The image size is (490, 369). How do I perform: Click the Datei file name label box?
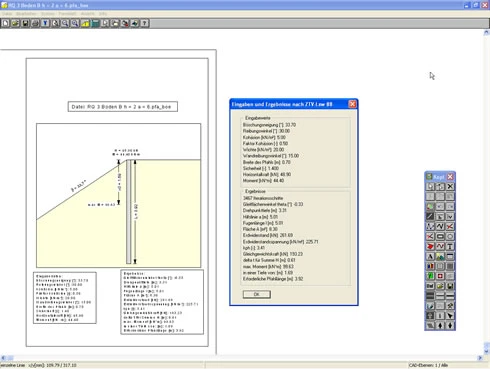click(123, 107)
